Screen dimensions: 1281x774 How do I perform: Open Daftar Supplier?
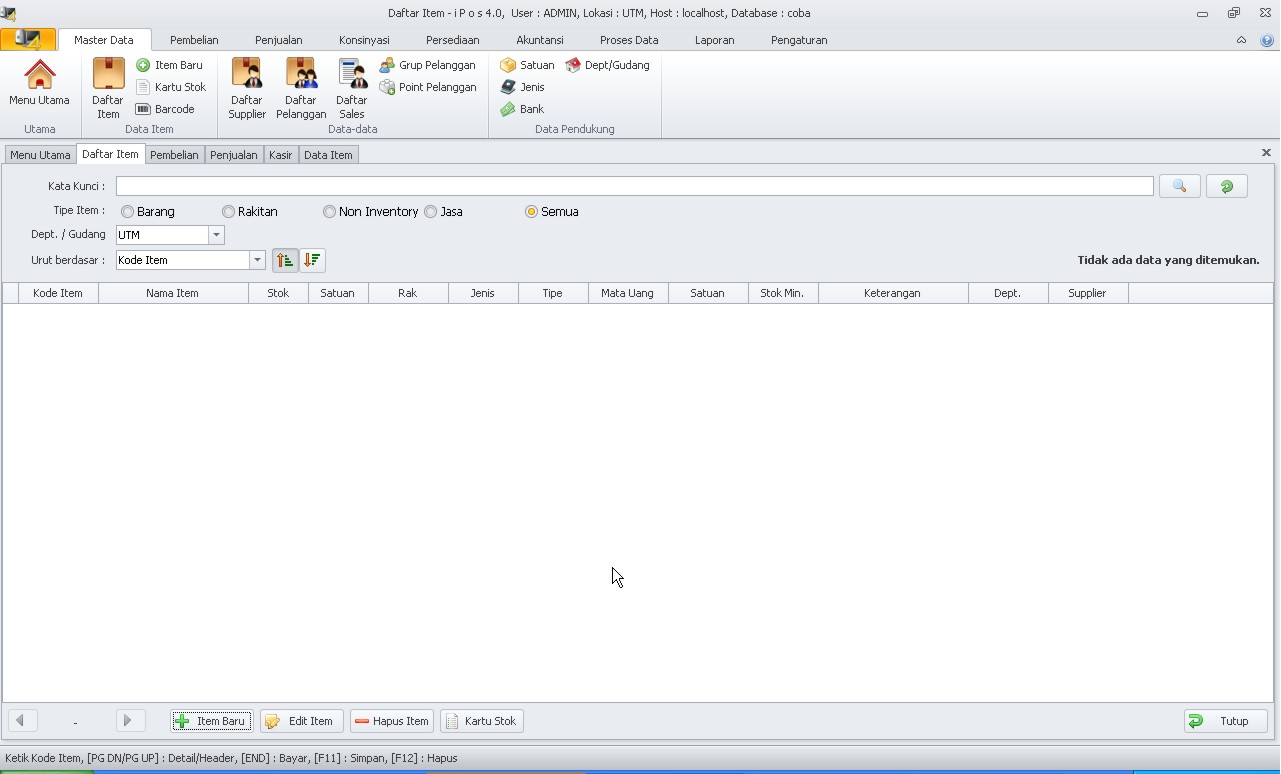246,88
